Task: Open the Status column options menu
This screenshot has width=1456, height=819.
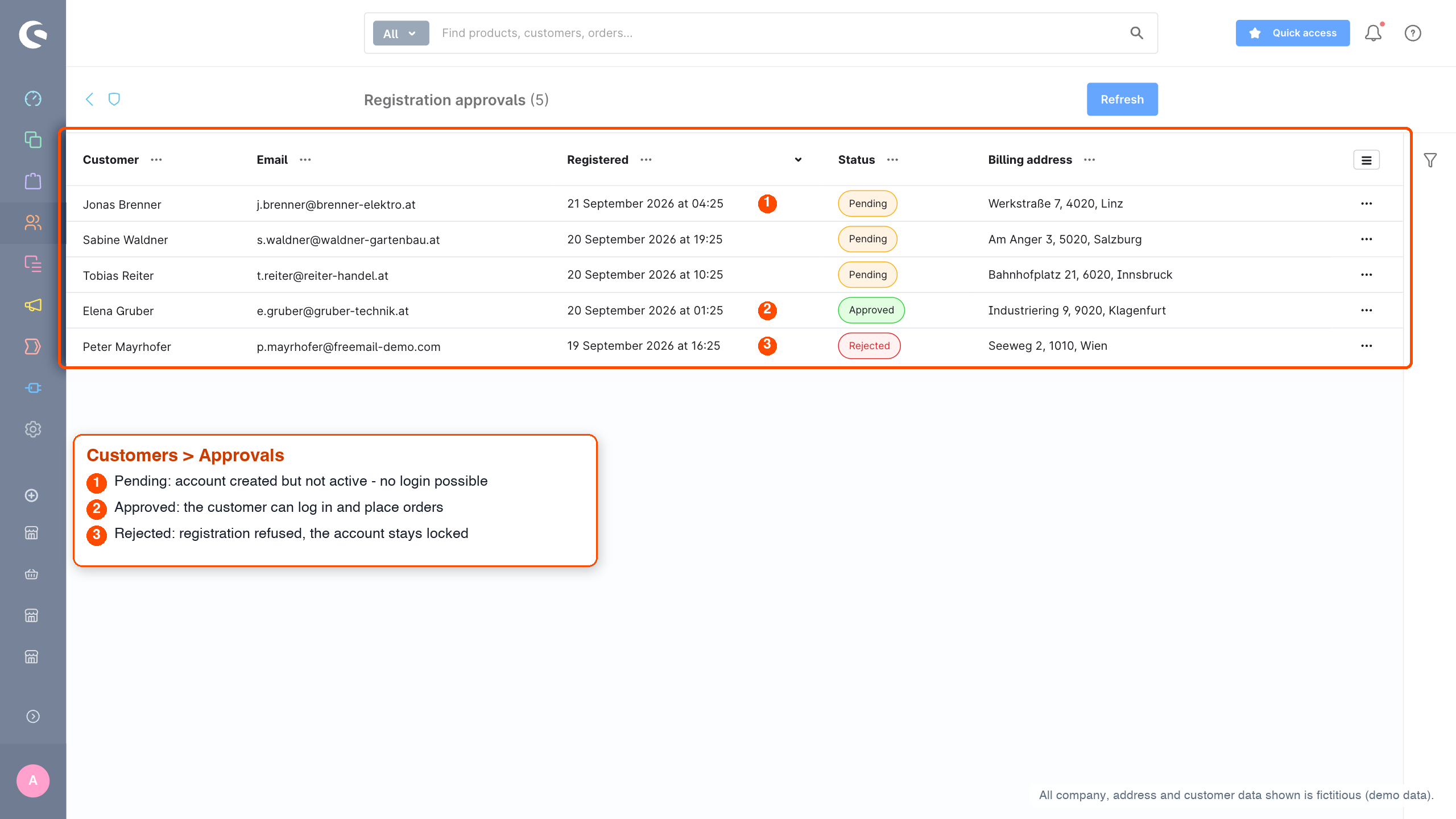Action: pos(893,160)
